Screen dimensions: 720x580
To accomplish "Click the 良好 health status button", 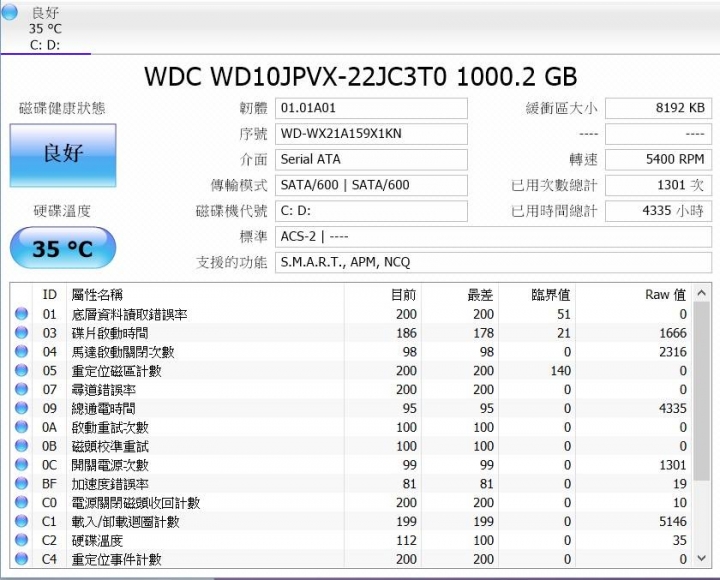I will (63, 155).
